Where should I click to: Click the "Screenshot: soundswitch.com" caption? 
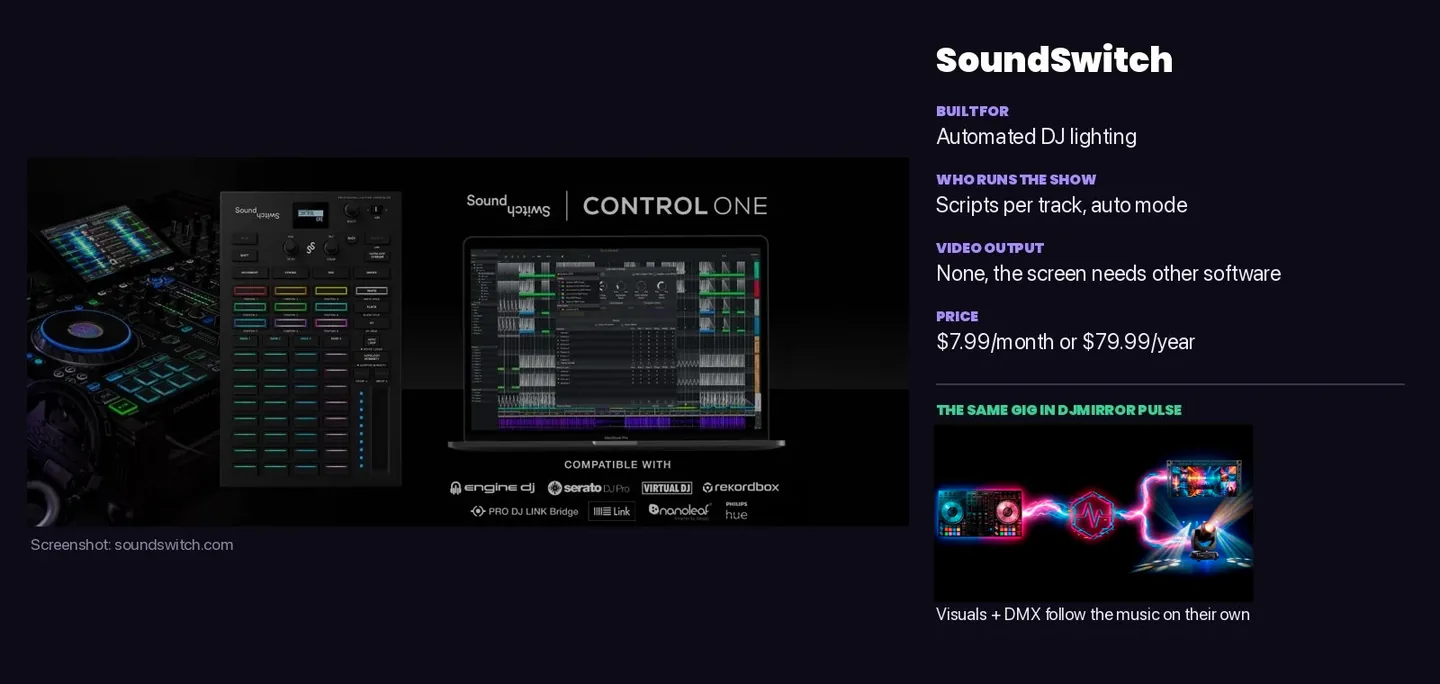point(132,545)
